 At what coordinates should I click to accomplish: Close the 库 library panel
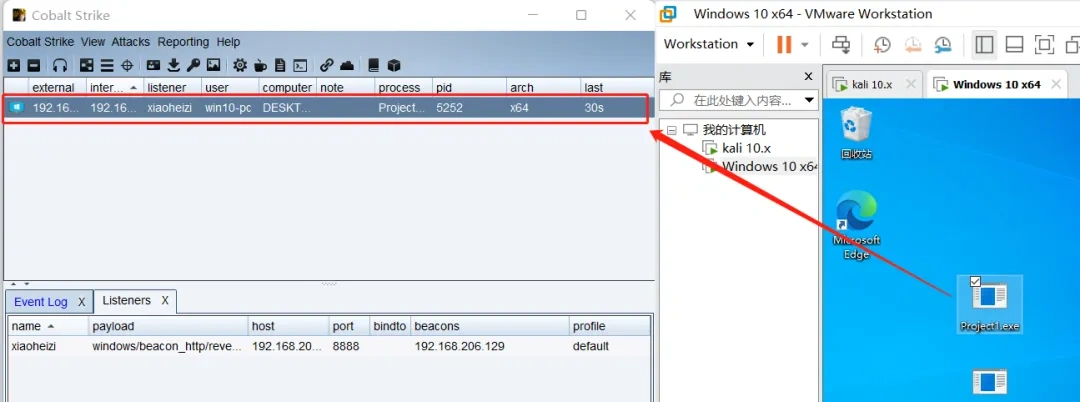(x=809, y=77)
